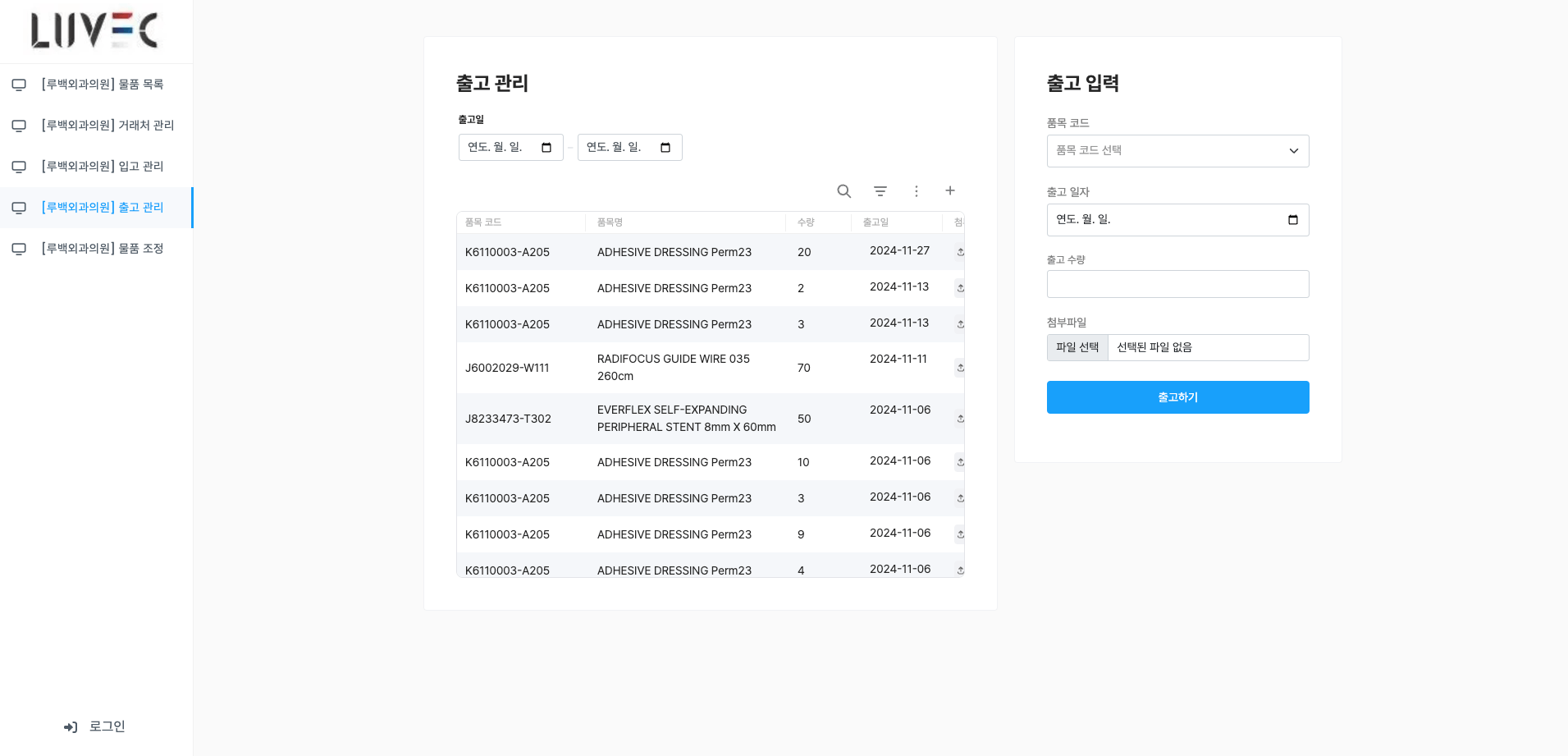
Task: Click the 파일 선택 file select button
Action: [1077, 347]
